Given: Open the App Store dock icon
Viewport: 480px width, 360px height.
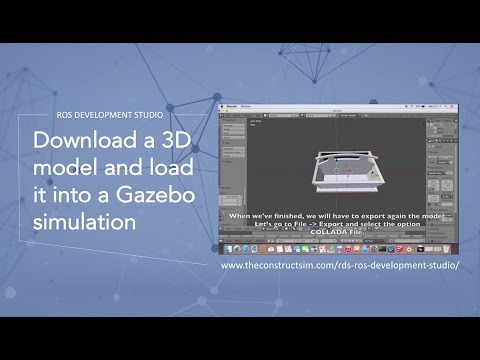Looking at the screenshot, I should click(365, 249).
